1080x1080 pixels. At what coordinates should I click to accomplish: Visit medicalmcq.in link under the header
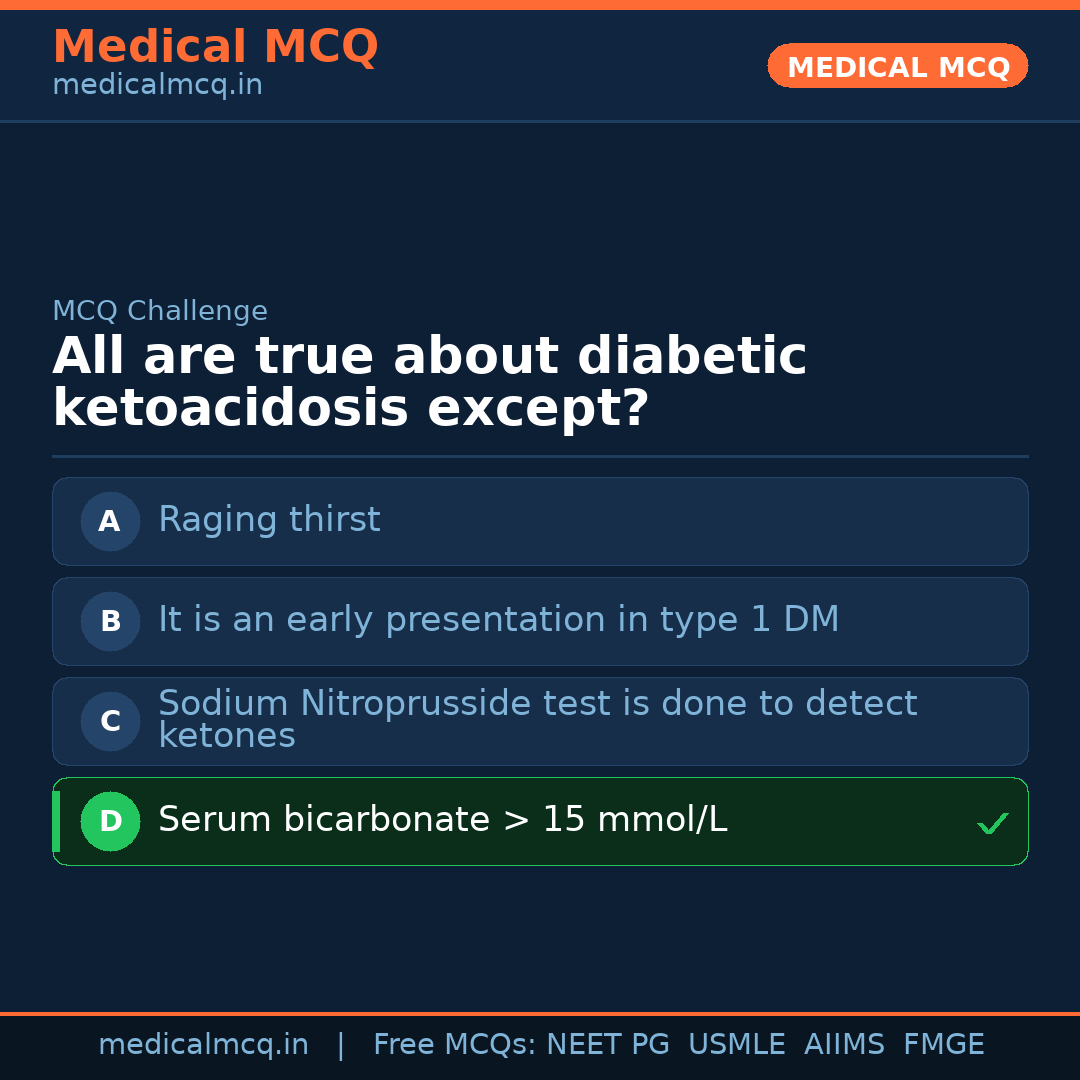157,86
